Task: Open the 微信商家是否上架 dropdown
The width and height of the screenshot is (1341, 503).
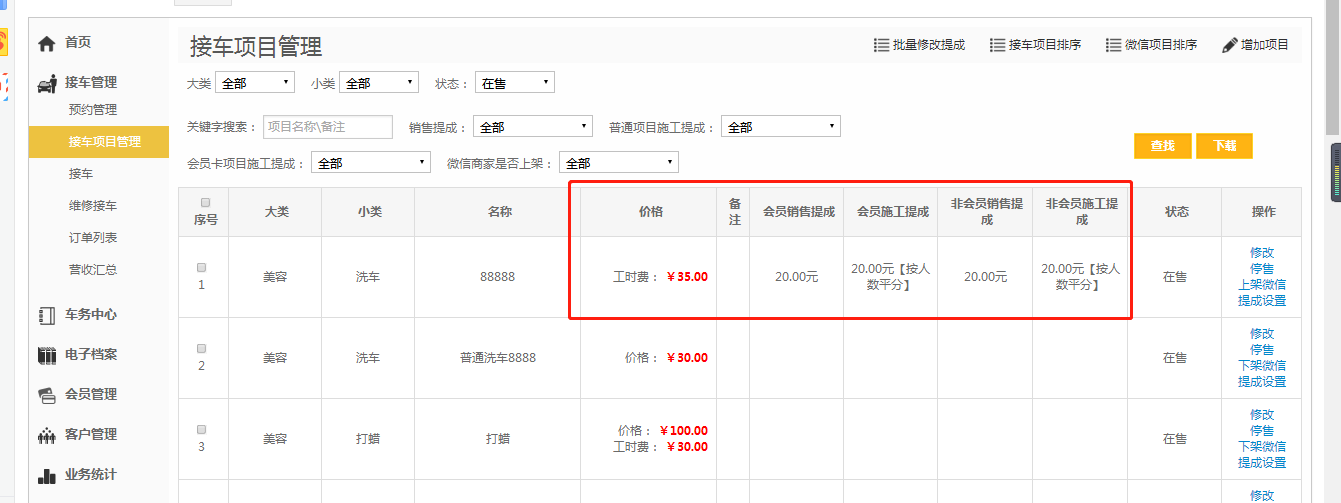Action: coord(618,163)
